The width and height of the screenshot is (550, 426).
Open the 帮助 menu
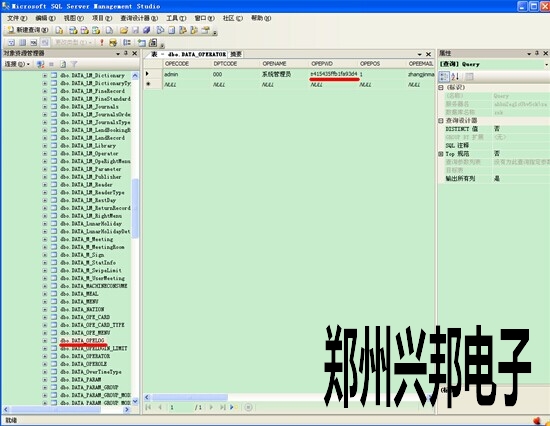261,18
